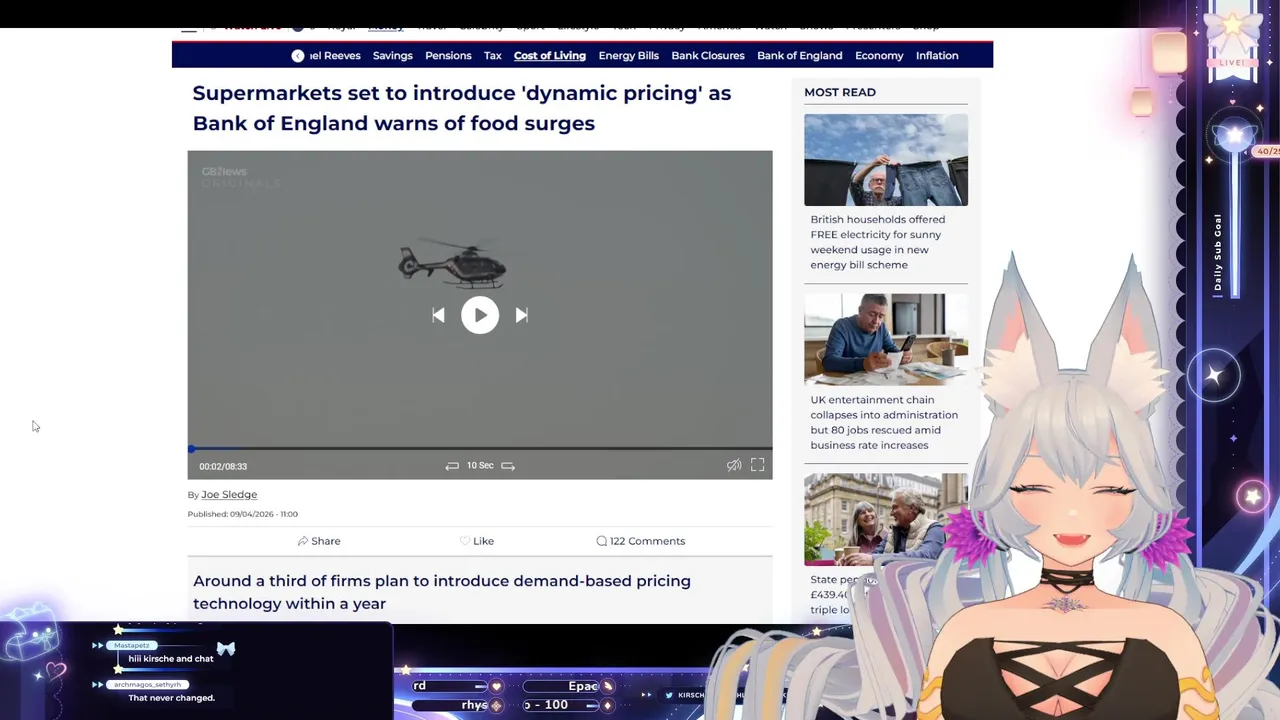Open the video in fullscreen
The height and width of the screenshot is (720, 1280).
758,465
